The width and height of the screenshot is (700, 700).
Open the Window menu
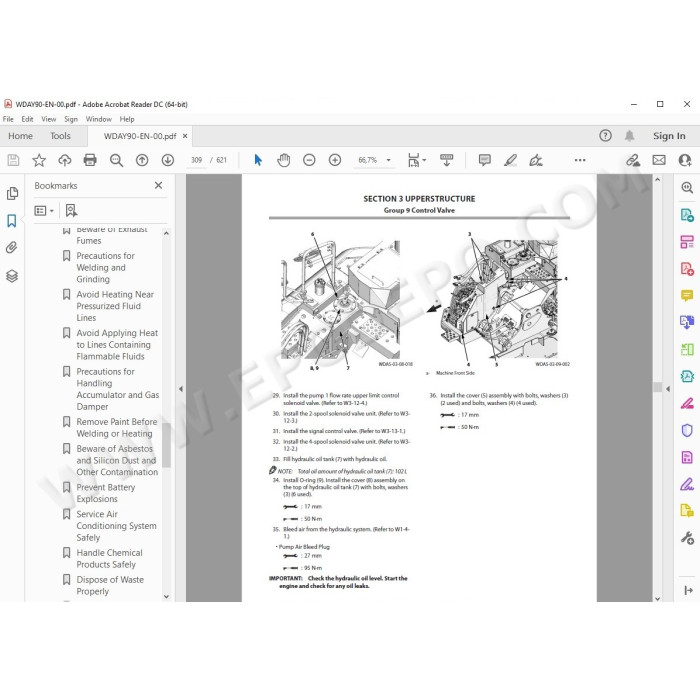pyautogui.click(x=99, y=119)
